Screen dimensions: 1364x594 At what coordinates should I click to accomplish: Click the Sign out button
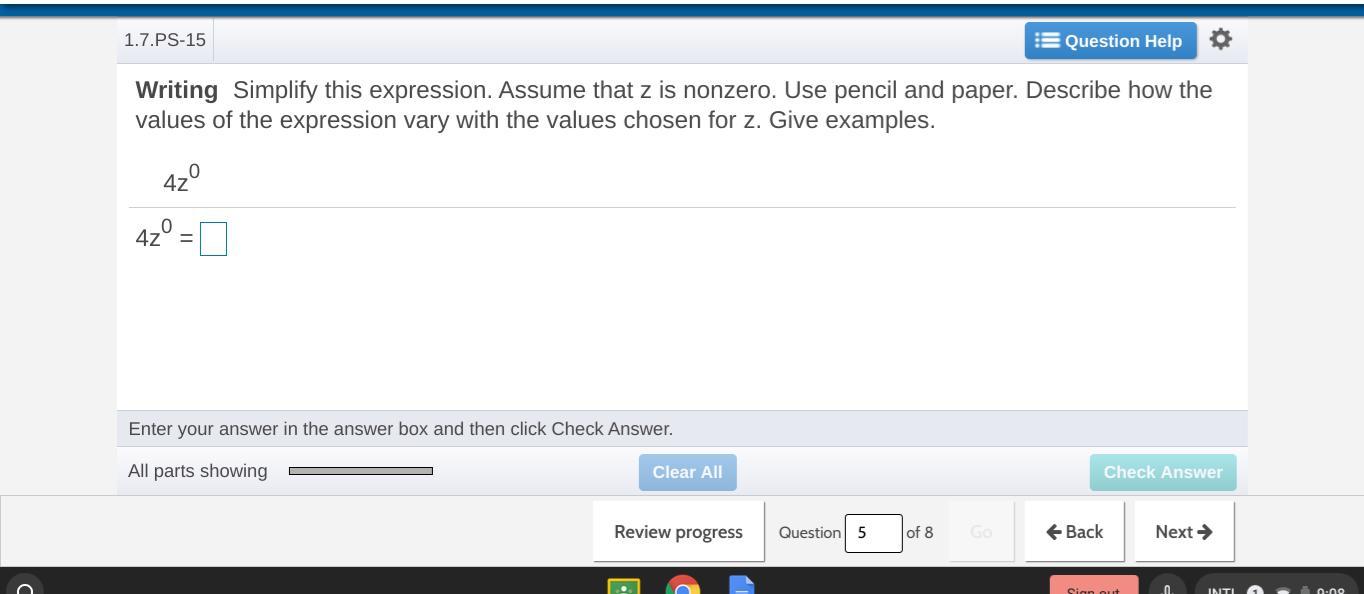pyautogui.click(x=1093, y=588)
